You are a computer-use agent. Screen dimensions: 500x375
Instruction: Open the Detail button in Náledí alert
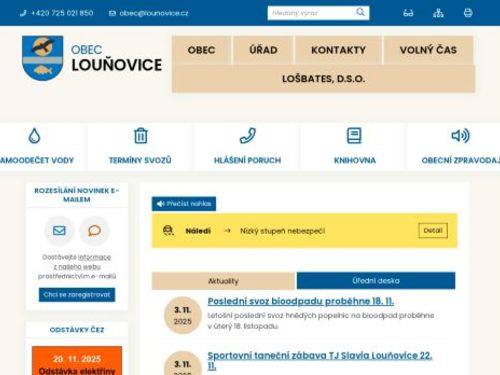433,230
